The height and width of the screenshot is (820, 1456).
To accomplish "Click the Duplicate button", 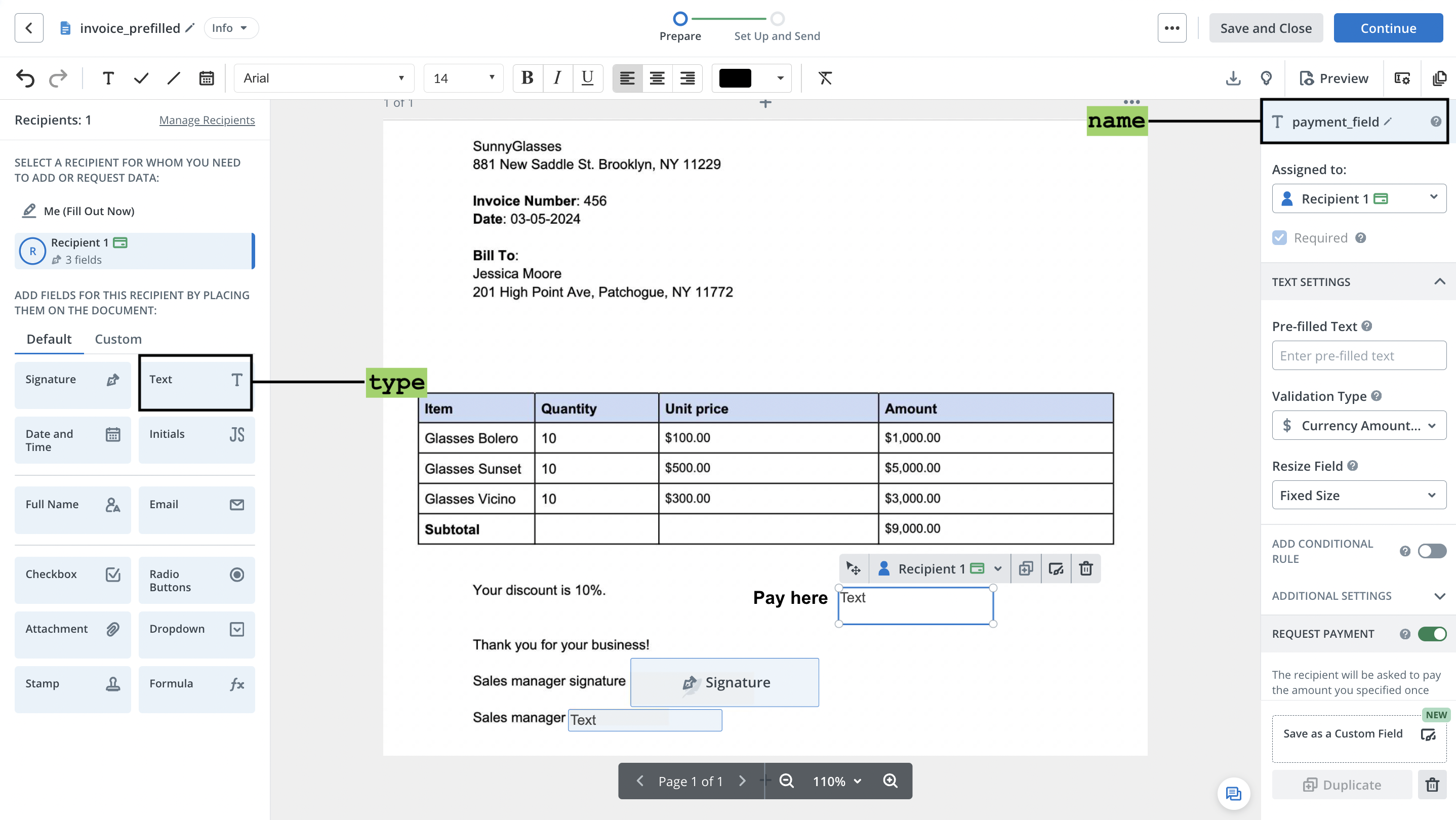I will pyautogui.click(x=1342, y=785).
